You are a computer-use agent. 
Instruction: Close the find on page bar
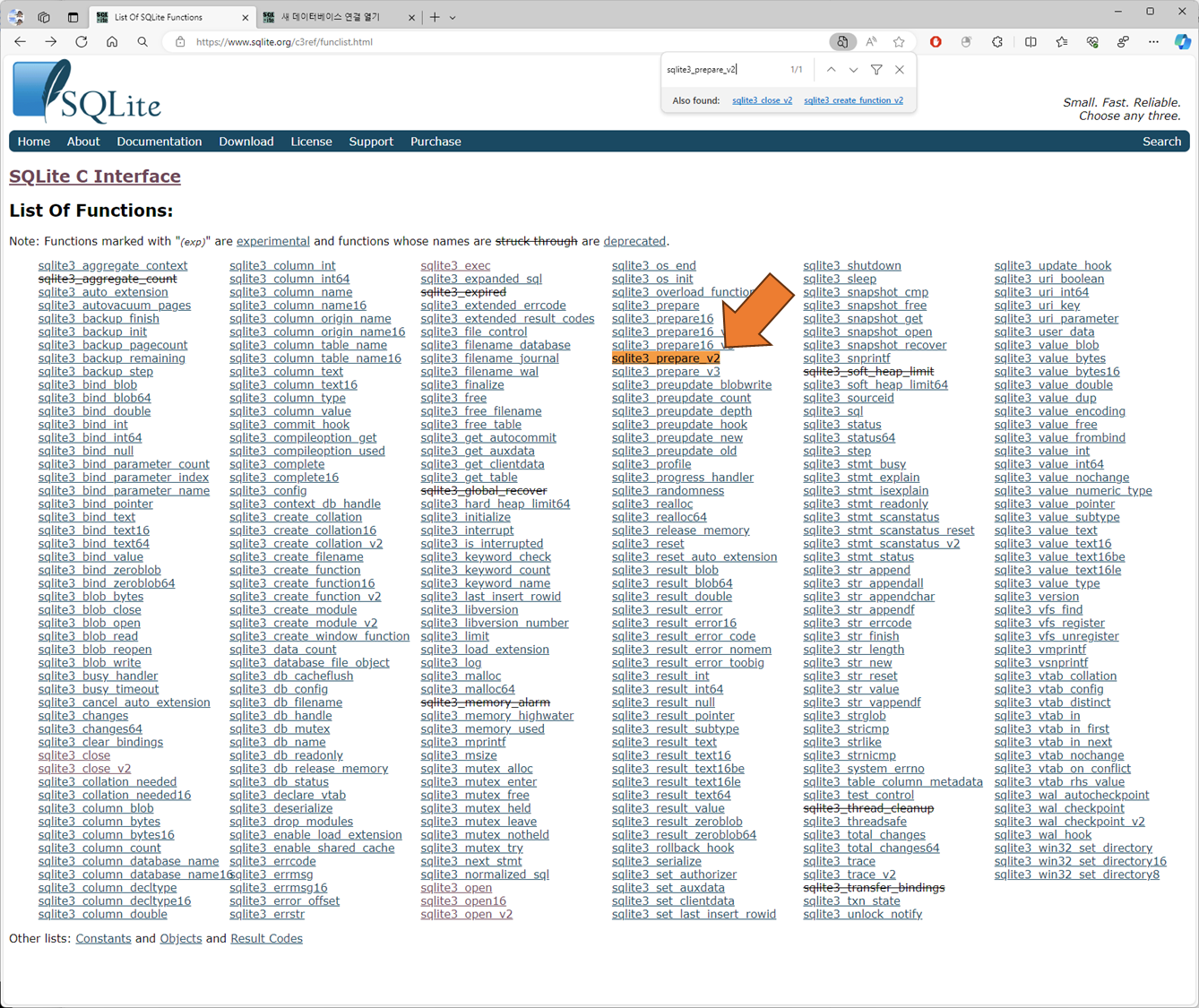(x=900, y=70)
